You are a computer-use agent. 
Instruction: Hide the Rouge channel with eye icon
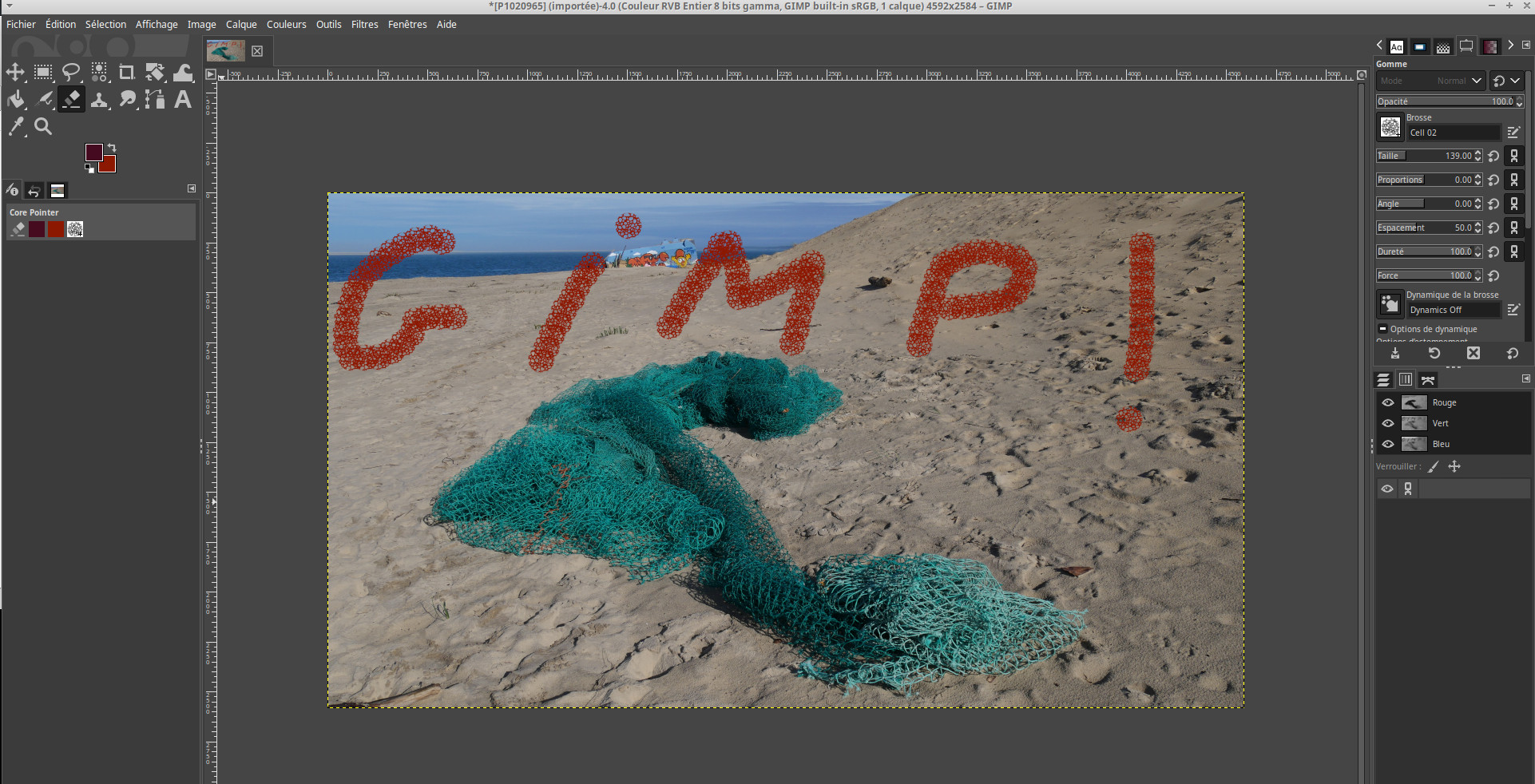pyautogui.click(x=1388, y=403)
